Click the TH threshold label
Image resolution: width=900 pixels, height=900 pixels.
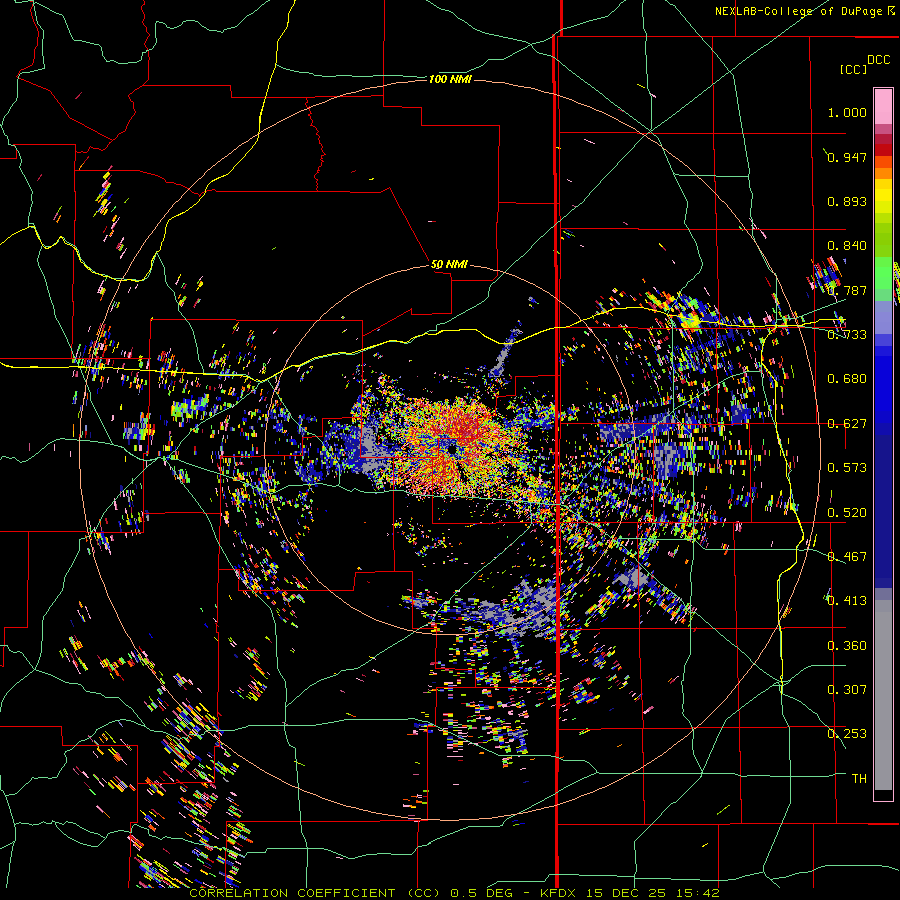[859, 779]
